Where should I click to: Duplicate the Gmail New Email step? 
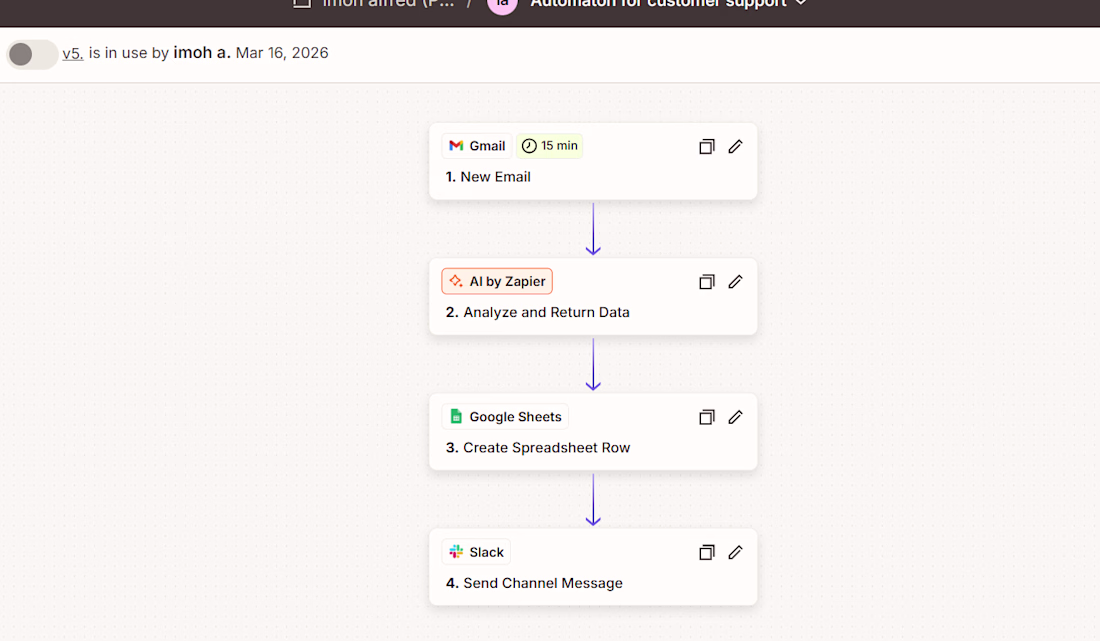click(707, 147)
